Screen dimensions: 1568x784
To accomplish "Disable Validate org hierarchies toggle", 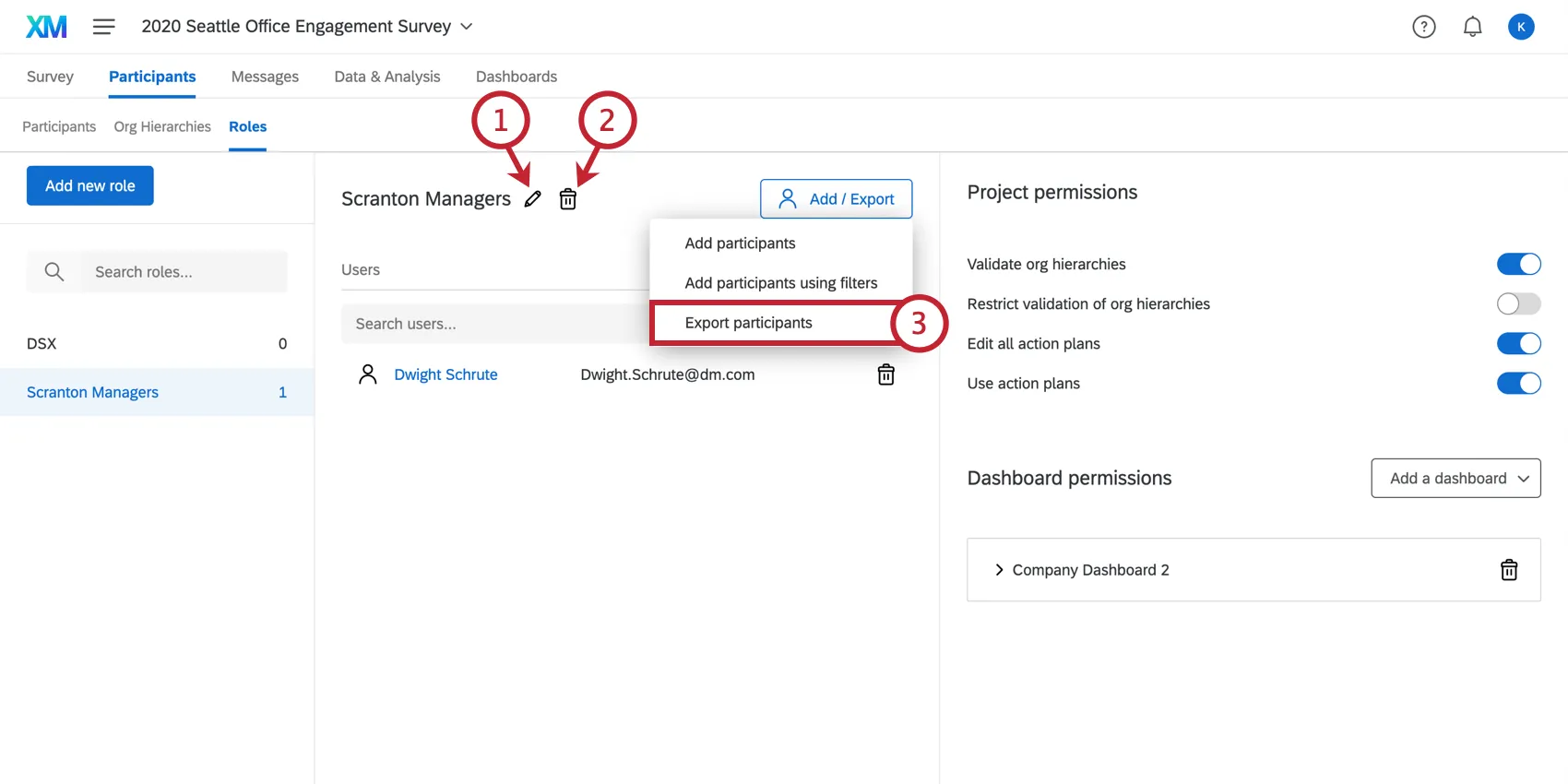I will coord(1518,265).
